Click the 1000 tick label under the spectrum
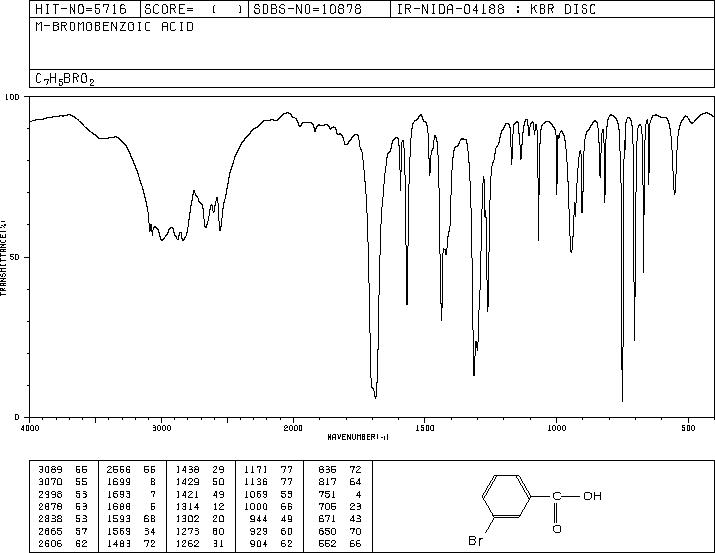Viewport: 715px width, 553px height. tap(556, 428)
